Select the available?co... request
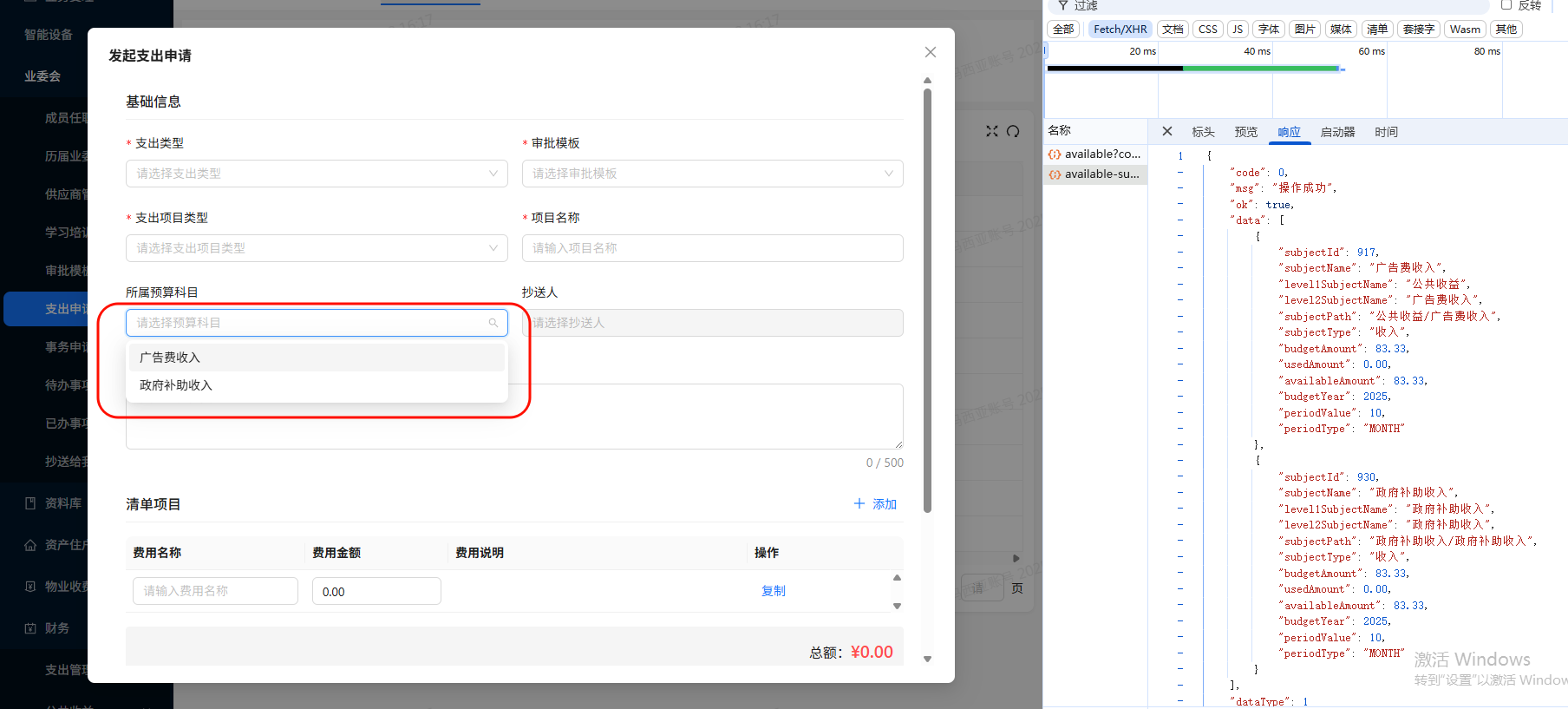This screenshot has height=709, width=1568. (1095, 154)
